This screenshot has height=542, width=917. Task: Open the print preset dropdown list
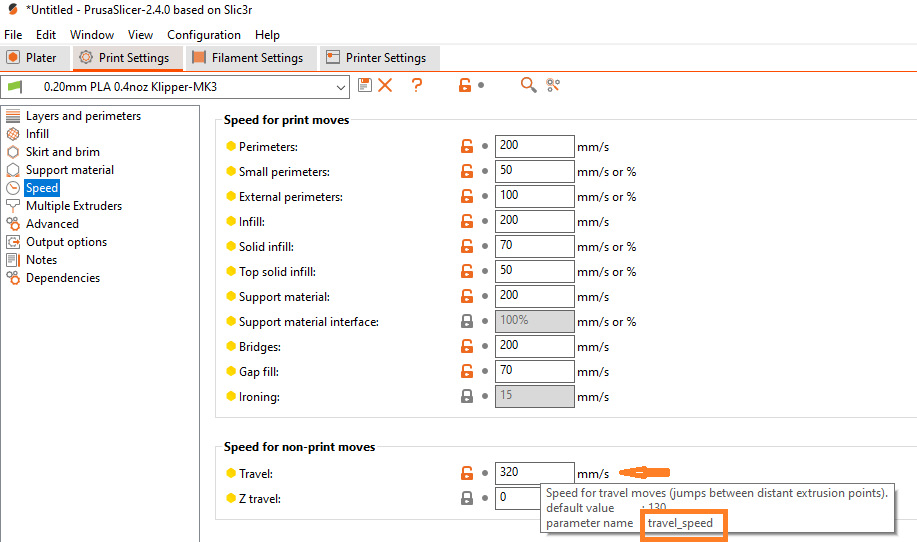[x=341, y=87]
